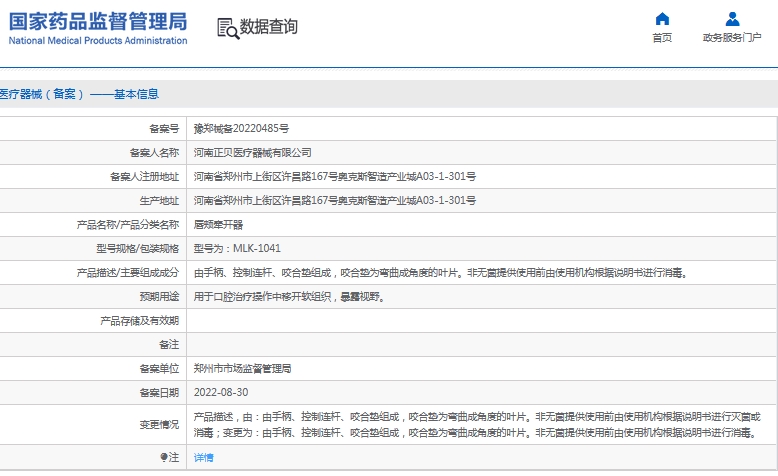The height and width of the screenshot is (476, 778).
Task: Click the 产品描述/主要组成成分 label
Action: [x=128, y=272]
